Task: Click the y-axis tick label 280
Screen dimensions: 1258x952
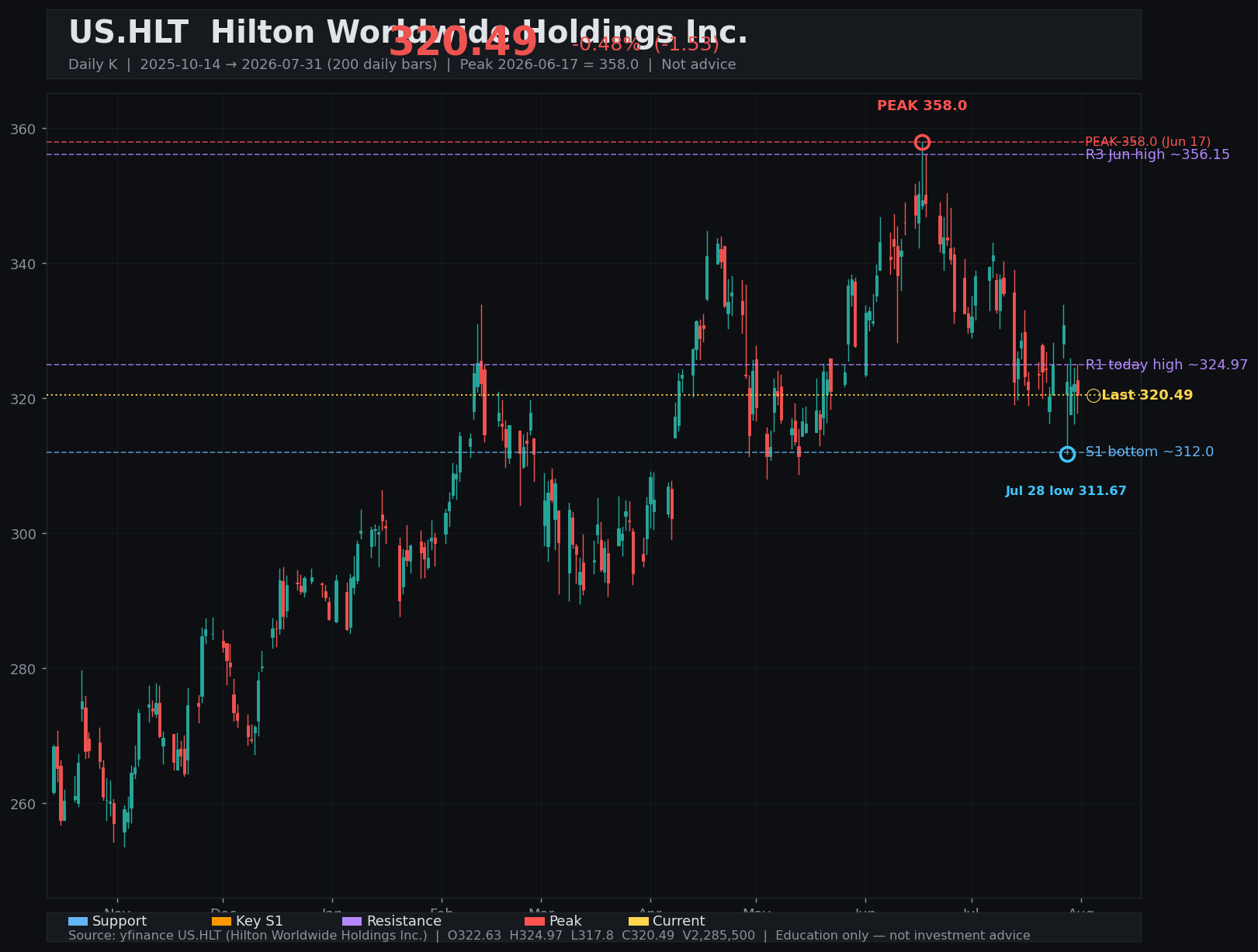Action: [x=25, y=669]
